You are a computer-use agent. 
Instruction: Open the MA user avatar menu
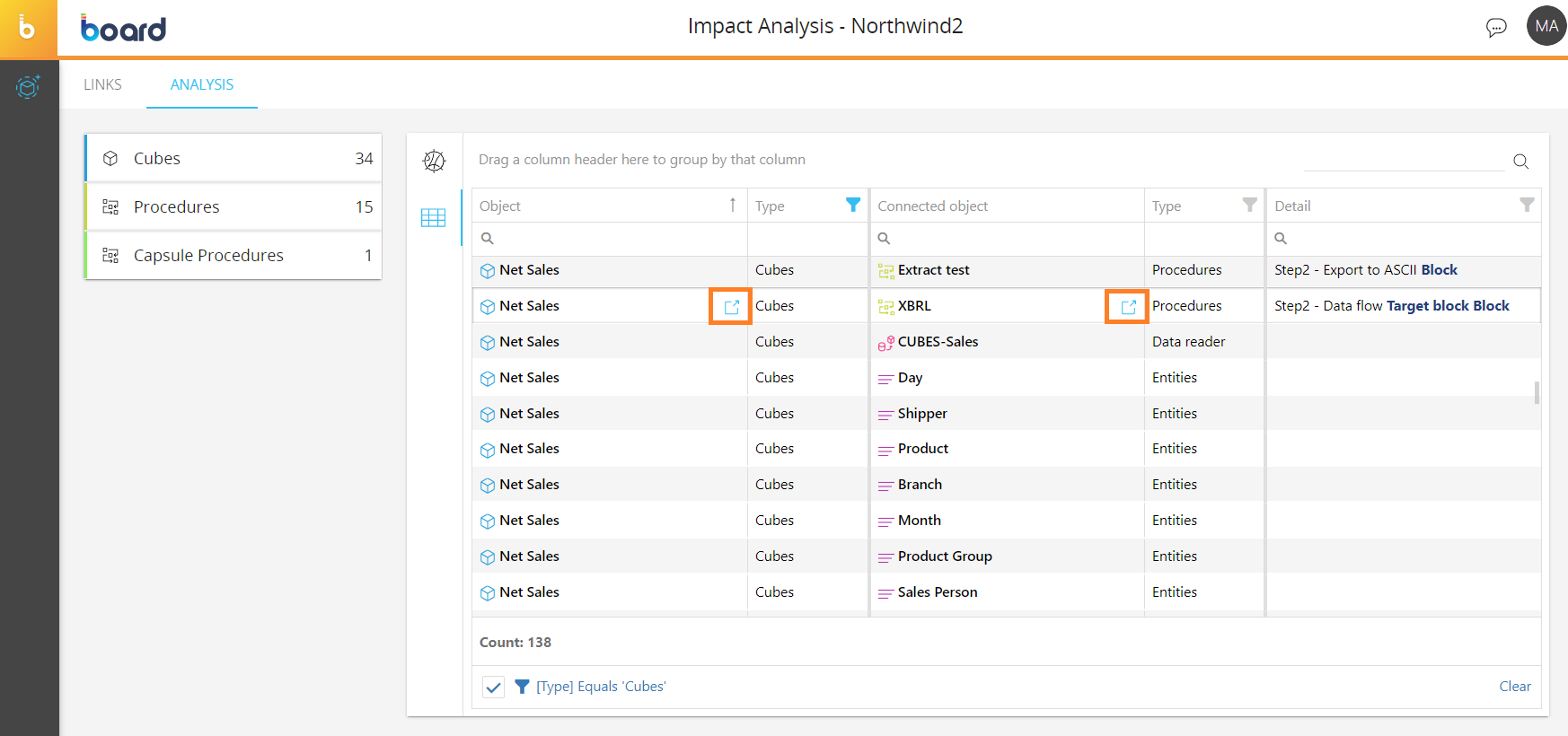[1546, 26]
